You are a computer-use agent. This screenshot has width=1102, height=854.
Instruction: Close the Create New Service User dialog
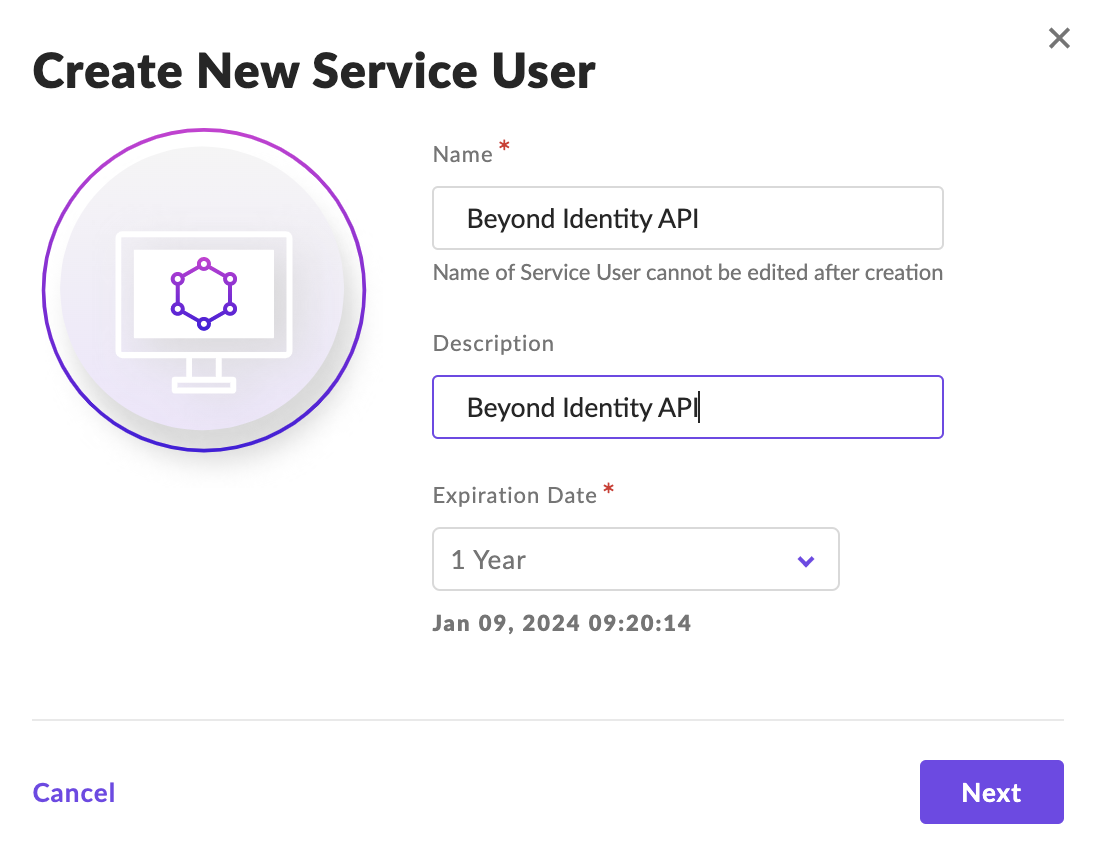(x=1058, y=38)
